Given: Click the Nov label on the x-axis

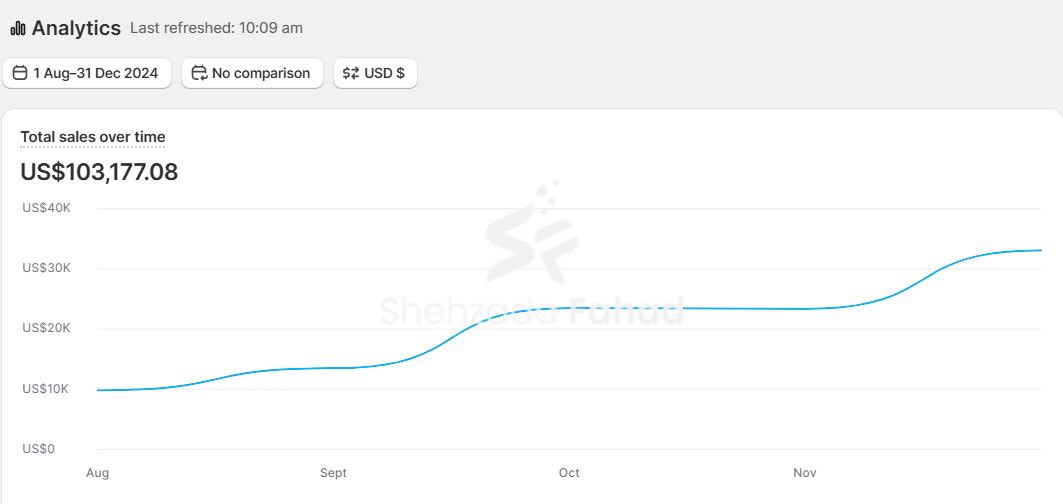Looking at the screenshot, I should pyautogui.click(x=804, y=473).
